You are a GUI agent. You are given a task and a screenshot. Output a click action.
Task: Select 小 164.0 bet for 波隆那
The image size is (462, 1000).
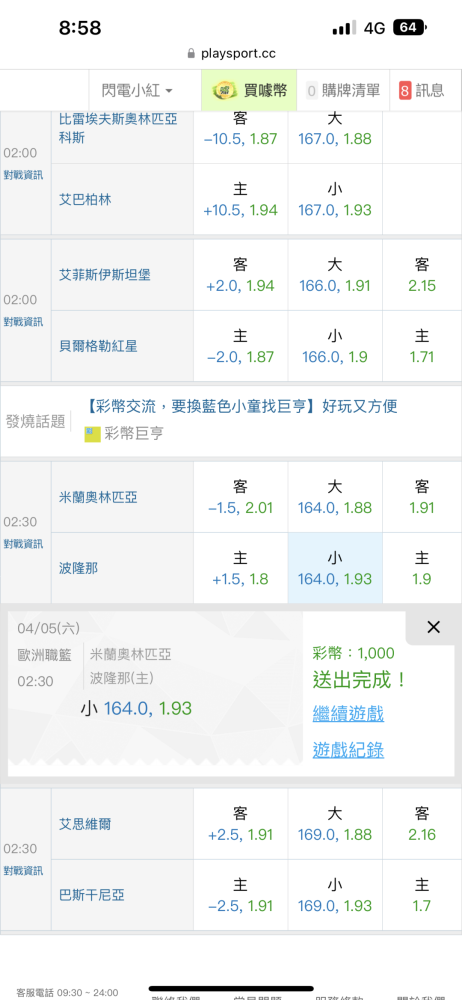[335, 568]
